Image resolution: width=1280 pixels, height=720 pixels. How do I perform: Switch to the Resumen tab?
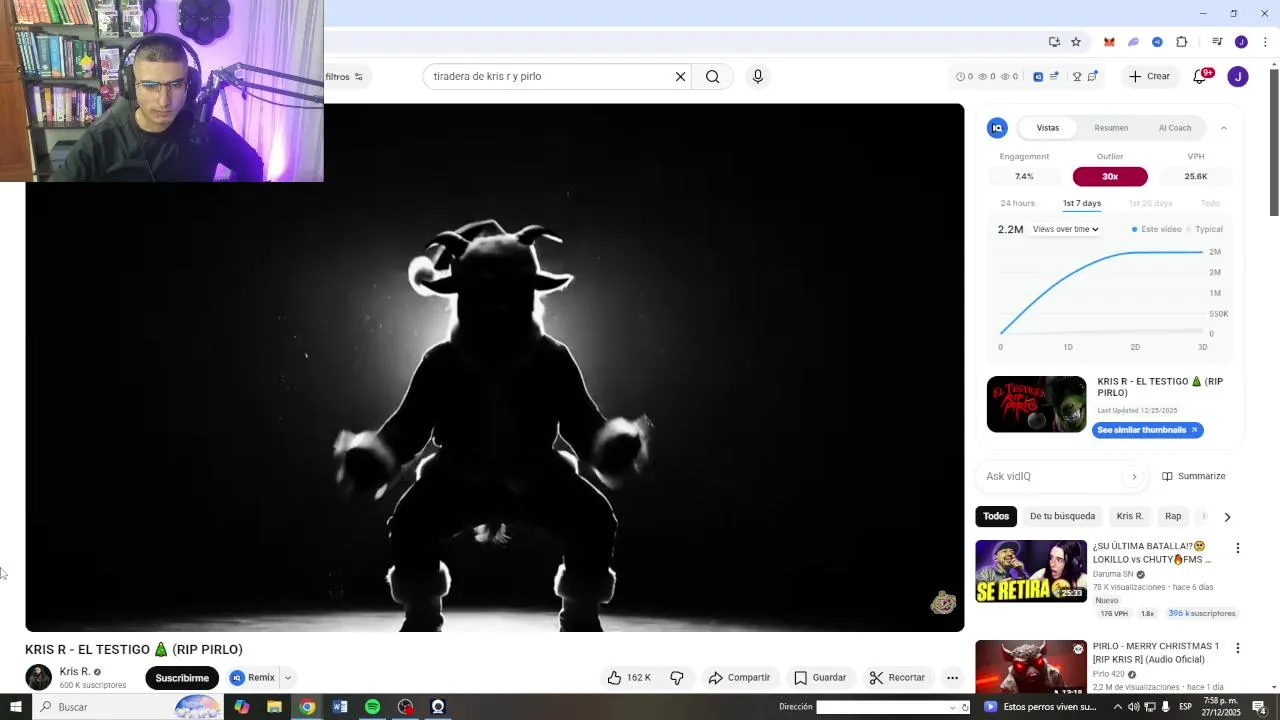[x=1111, y=128]
